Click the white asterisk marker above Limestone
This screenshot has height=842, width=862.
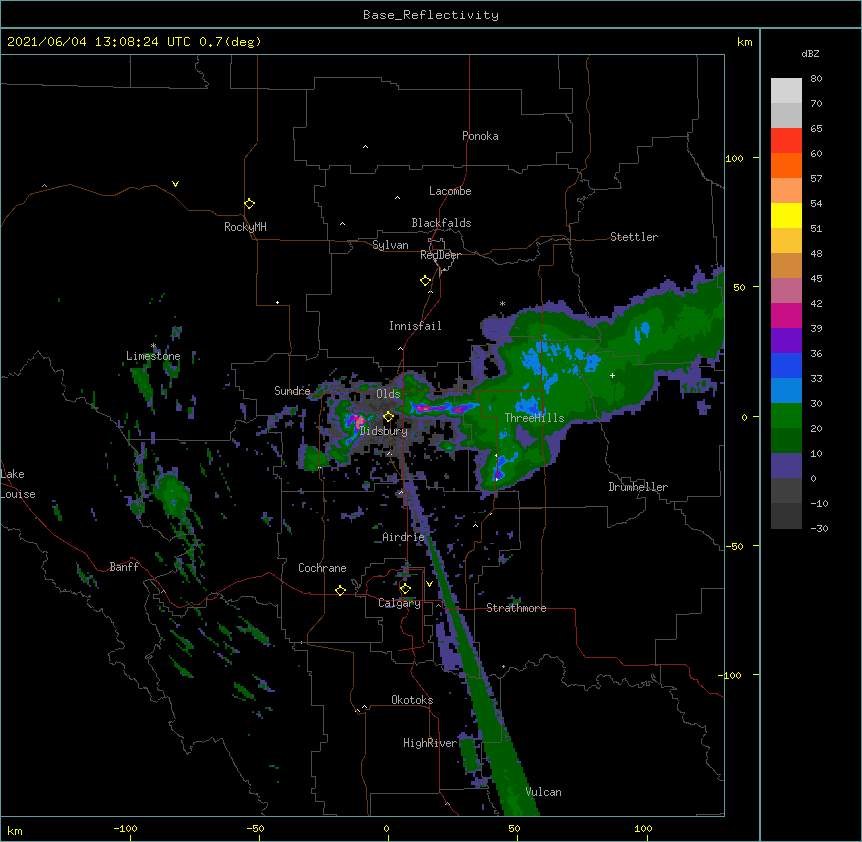[153, 346]
